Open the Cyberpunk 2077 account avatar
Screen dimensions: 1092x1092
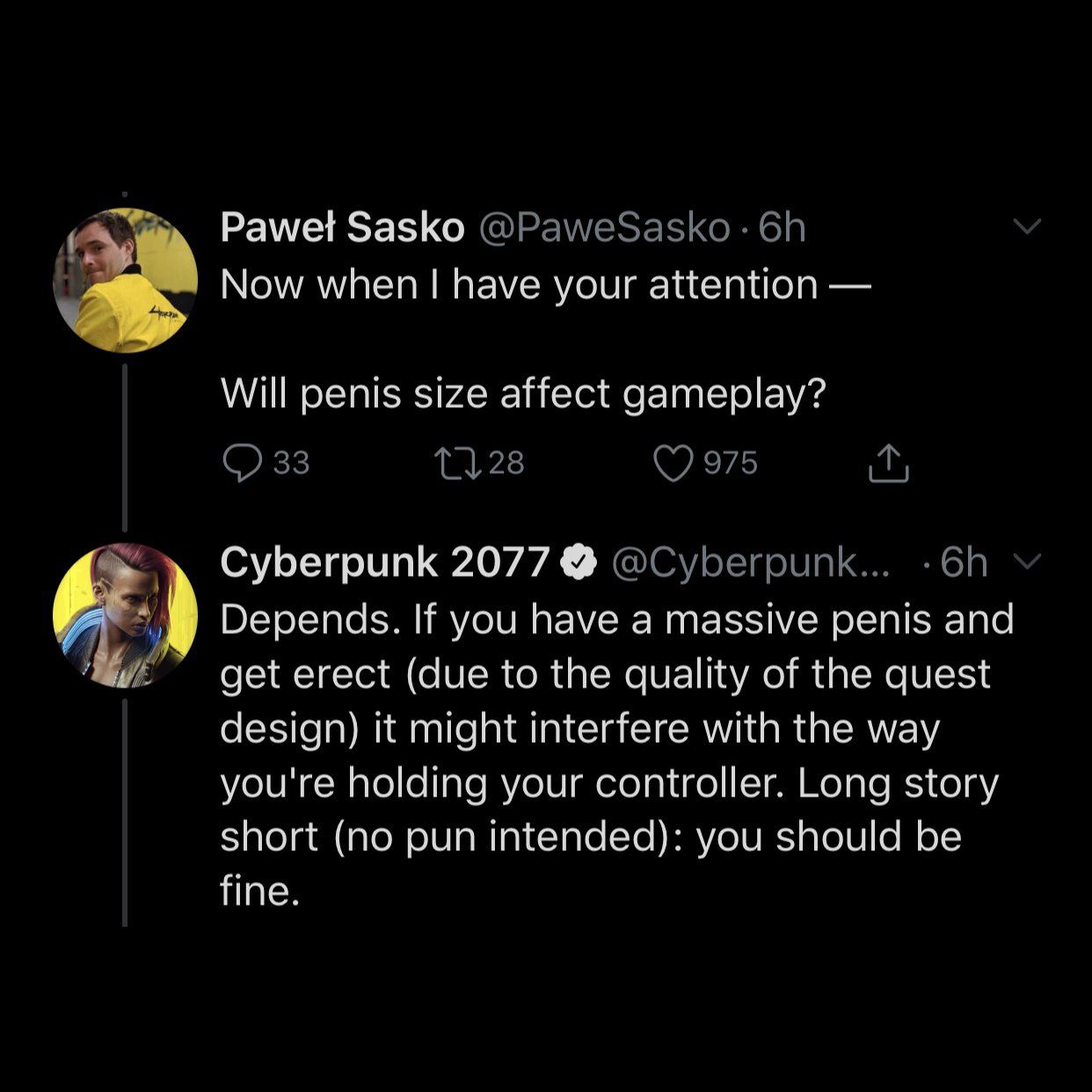coord(125,615)
